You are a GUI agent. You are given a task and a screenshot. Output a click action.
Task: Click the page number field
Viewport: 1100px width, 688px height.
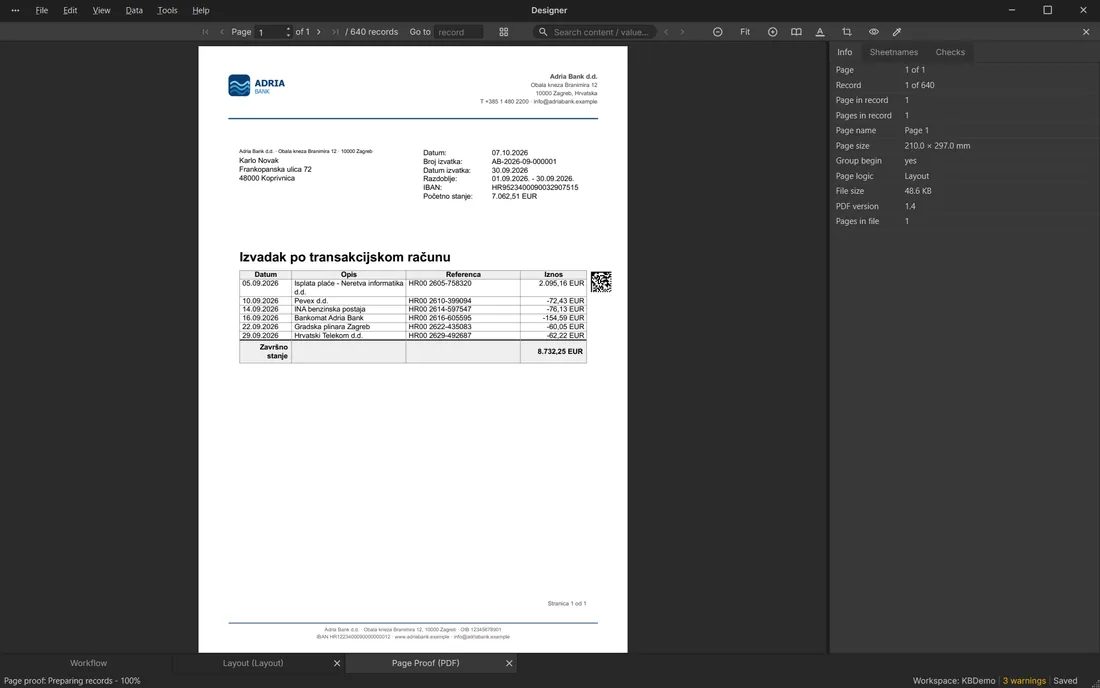269,32
